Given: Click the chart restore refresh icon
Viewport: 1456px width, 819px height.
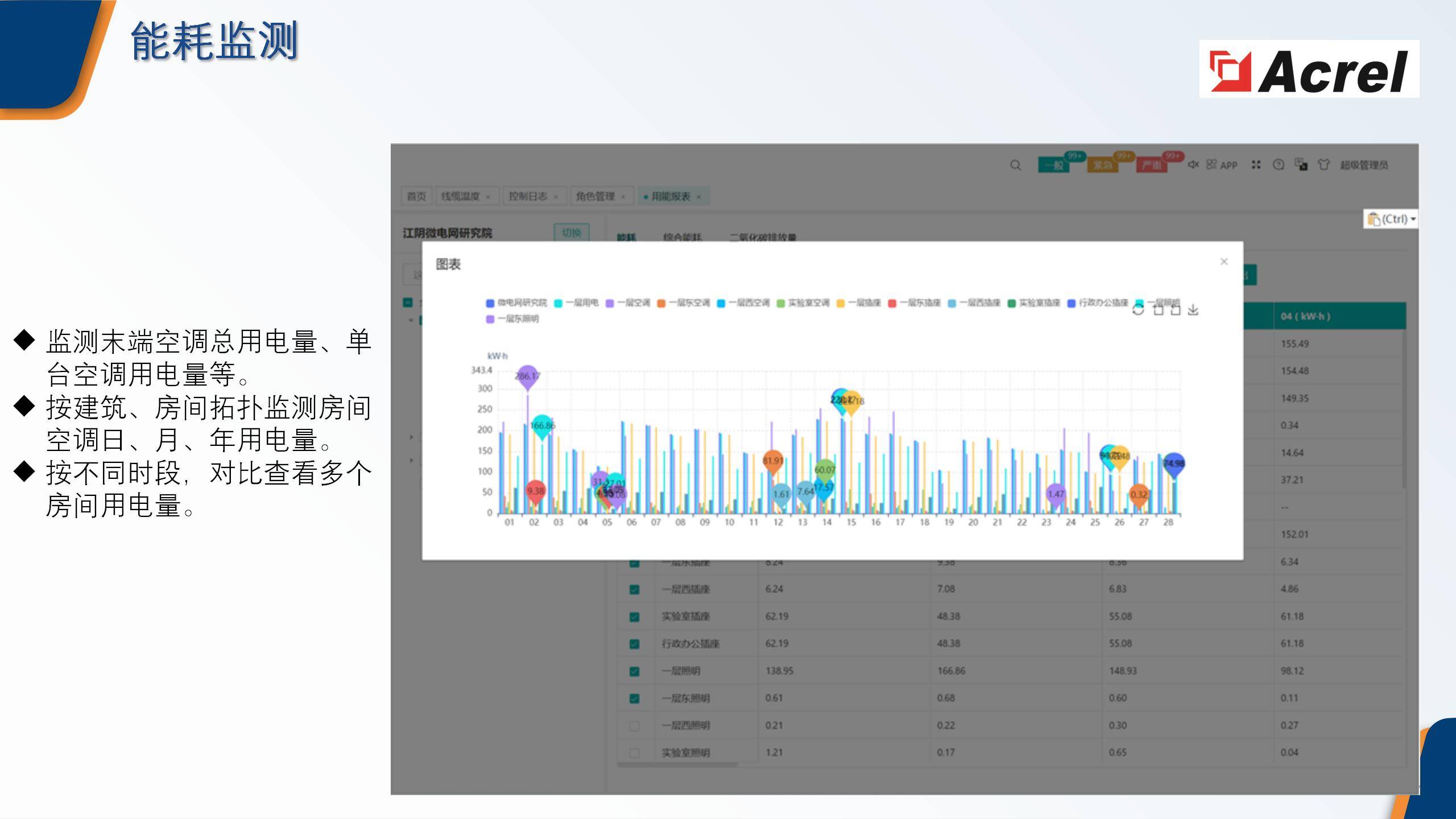Looking at the screenshot, I should (x=1137, y=310).
